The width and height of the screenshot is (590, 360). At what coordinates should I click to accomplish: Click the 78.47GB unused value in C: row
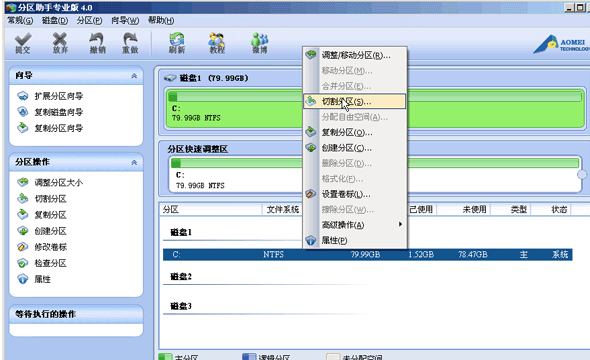pos(473,255)
